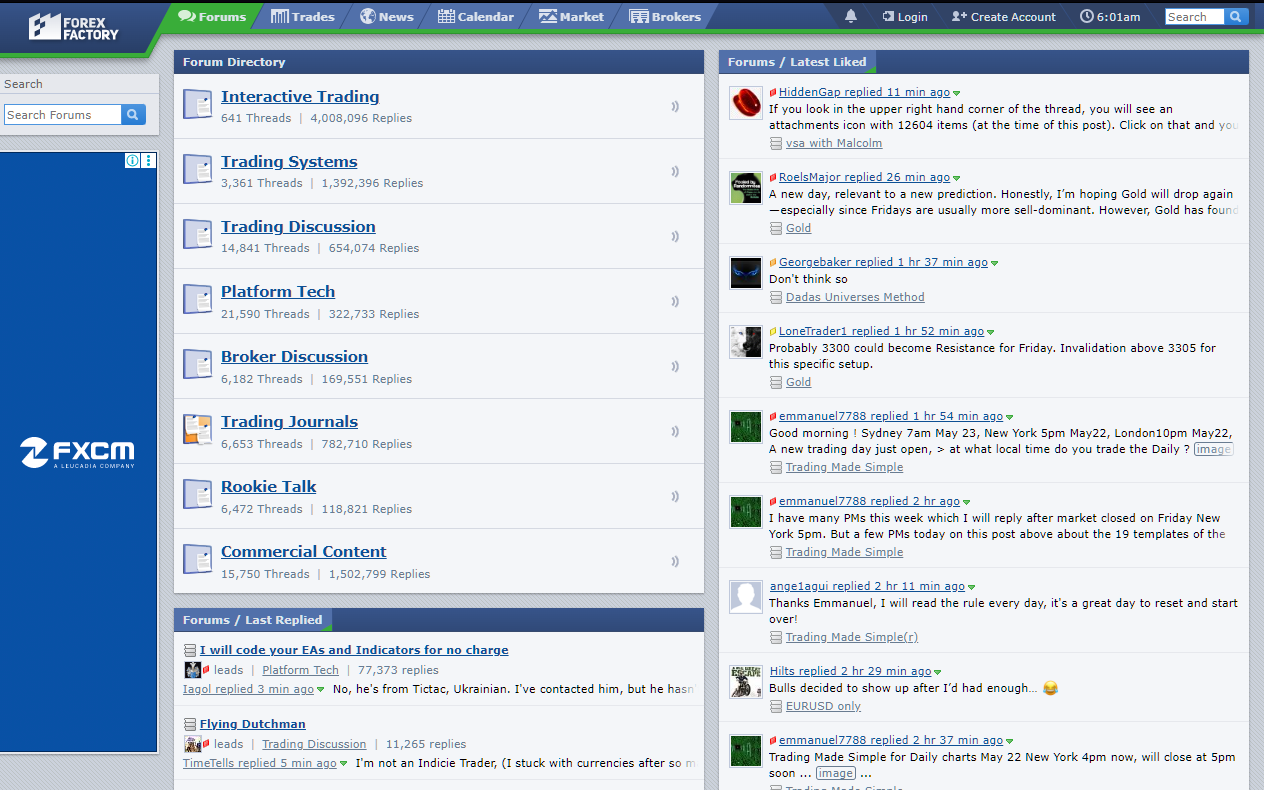This screenshot has height=790, width=1264.
Task: Click the Rookie Talk feed icon
Action: [x=675, y=496]
